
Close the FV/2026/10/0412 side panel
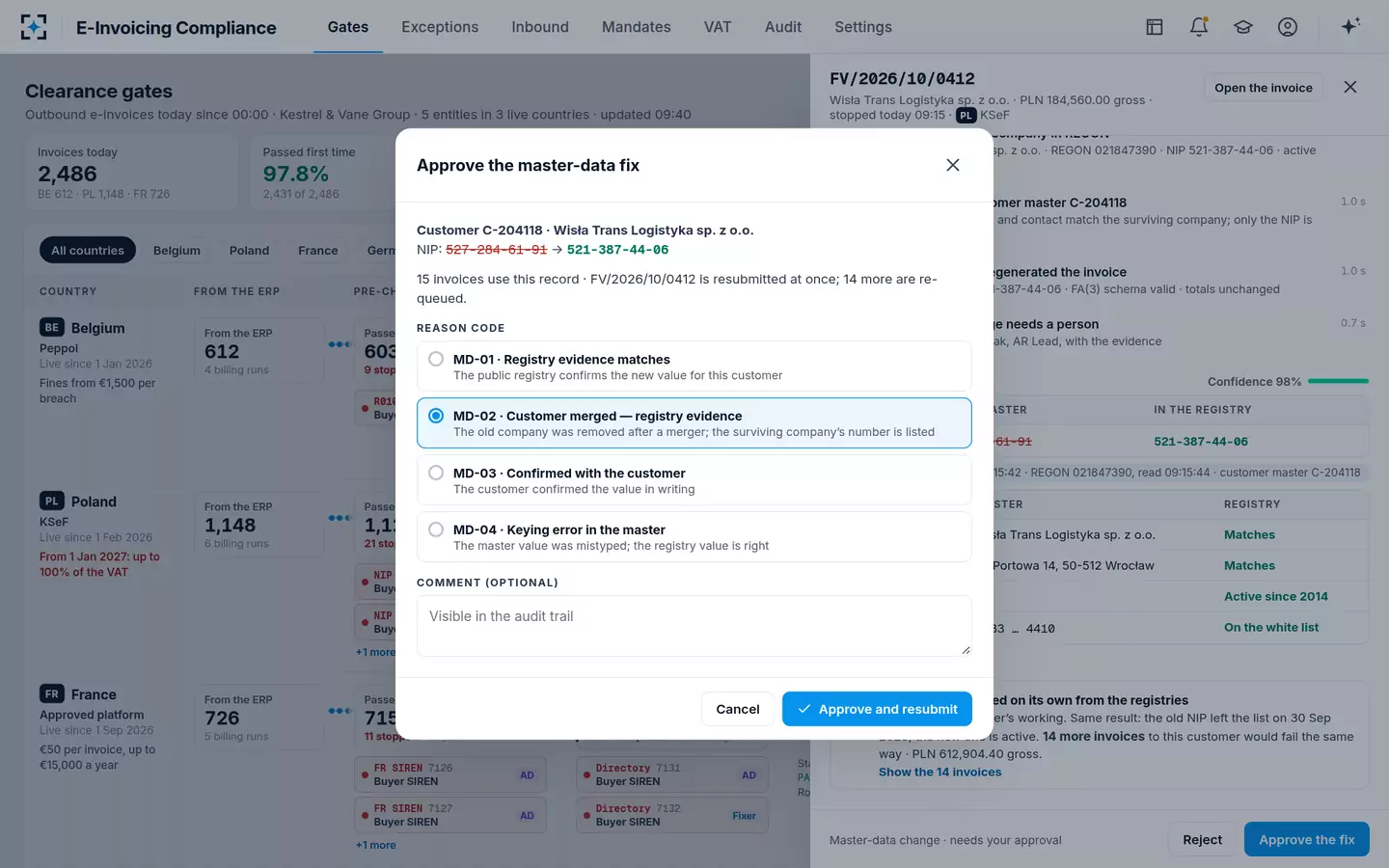tap(1350, 87)
